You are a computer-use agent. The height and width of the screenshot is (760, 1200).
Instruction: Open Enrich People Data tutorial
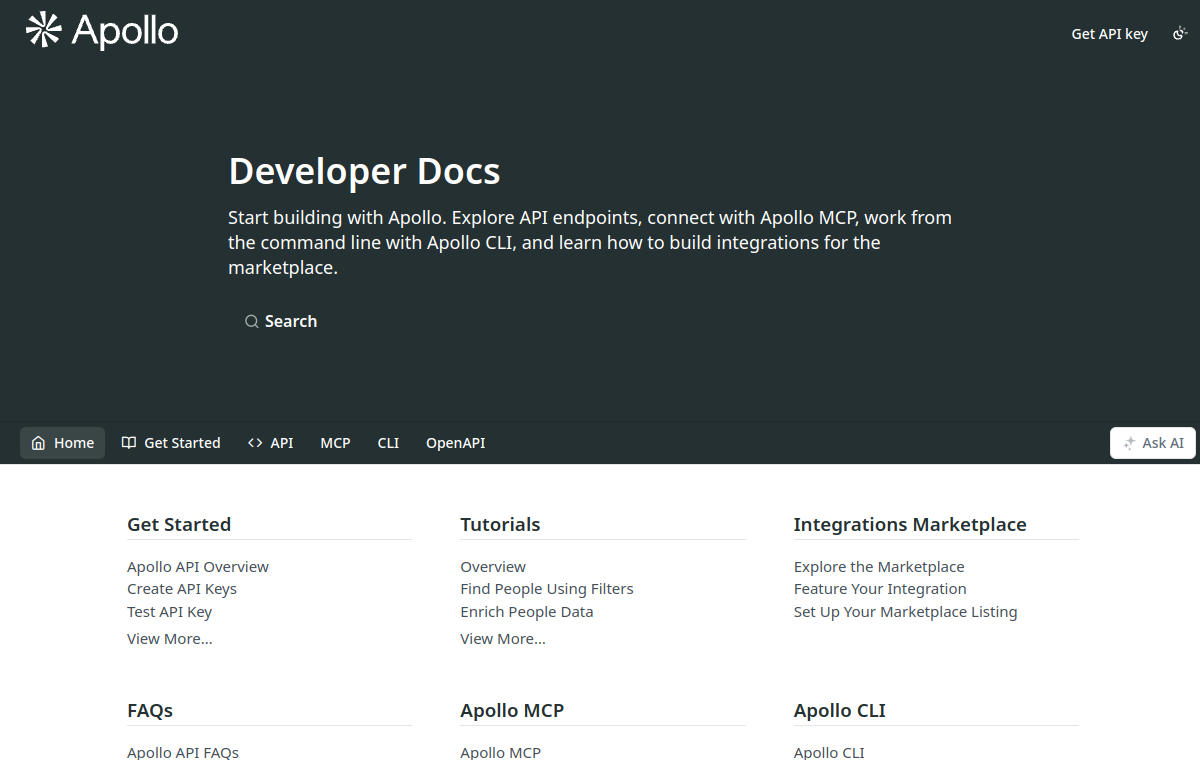(x=527, y=612)
